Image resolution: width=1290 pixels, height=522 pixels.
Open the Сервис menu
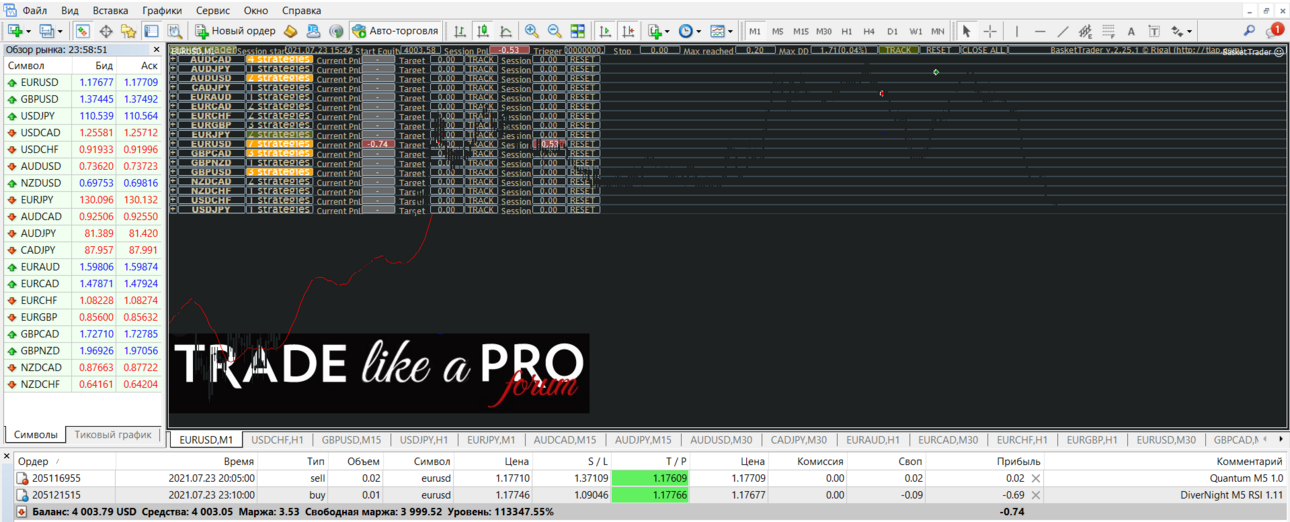click(212, 10)
